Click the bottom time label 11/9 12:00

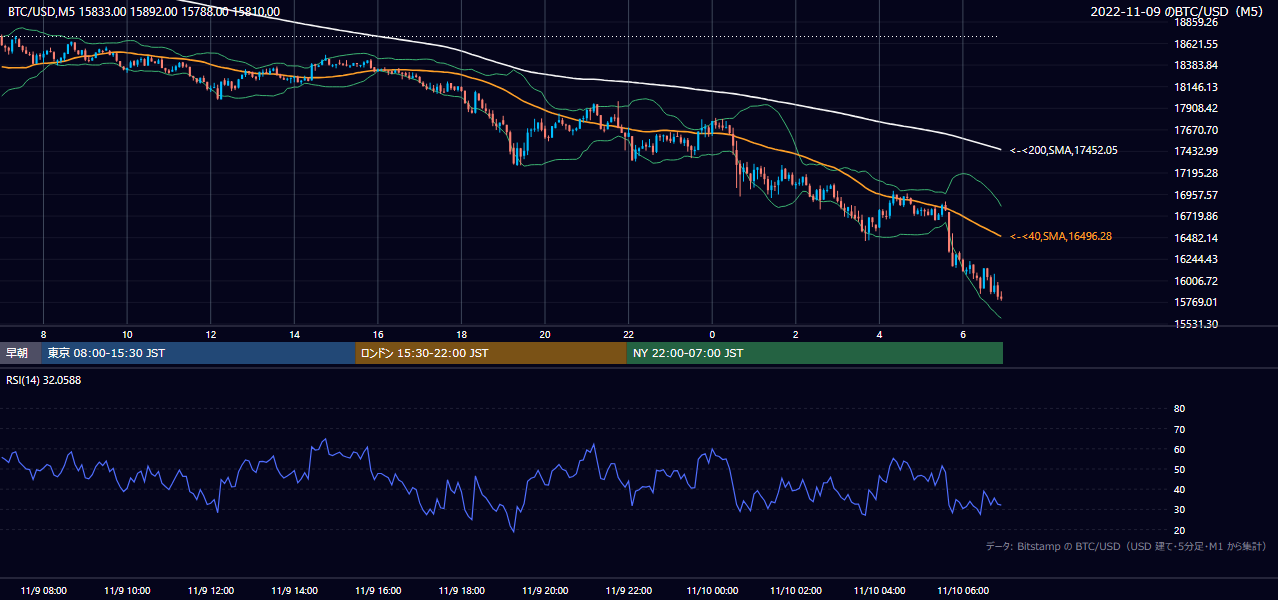210,591
